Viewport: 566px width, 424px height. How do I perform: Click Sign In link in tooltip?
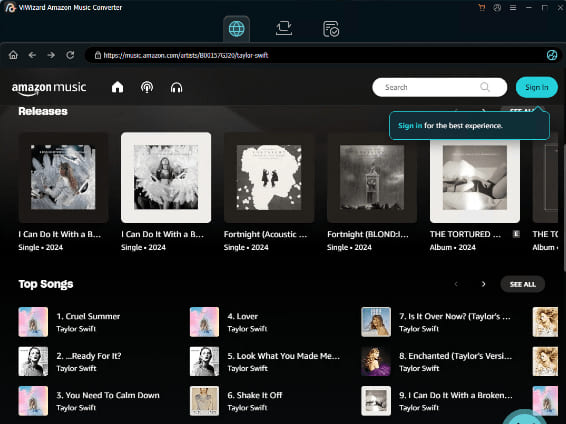click(x=410, y=126)
